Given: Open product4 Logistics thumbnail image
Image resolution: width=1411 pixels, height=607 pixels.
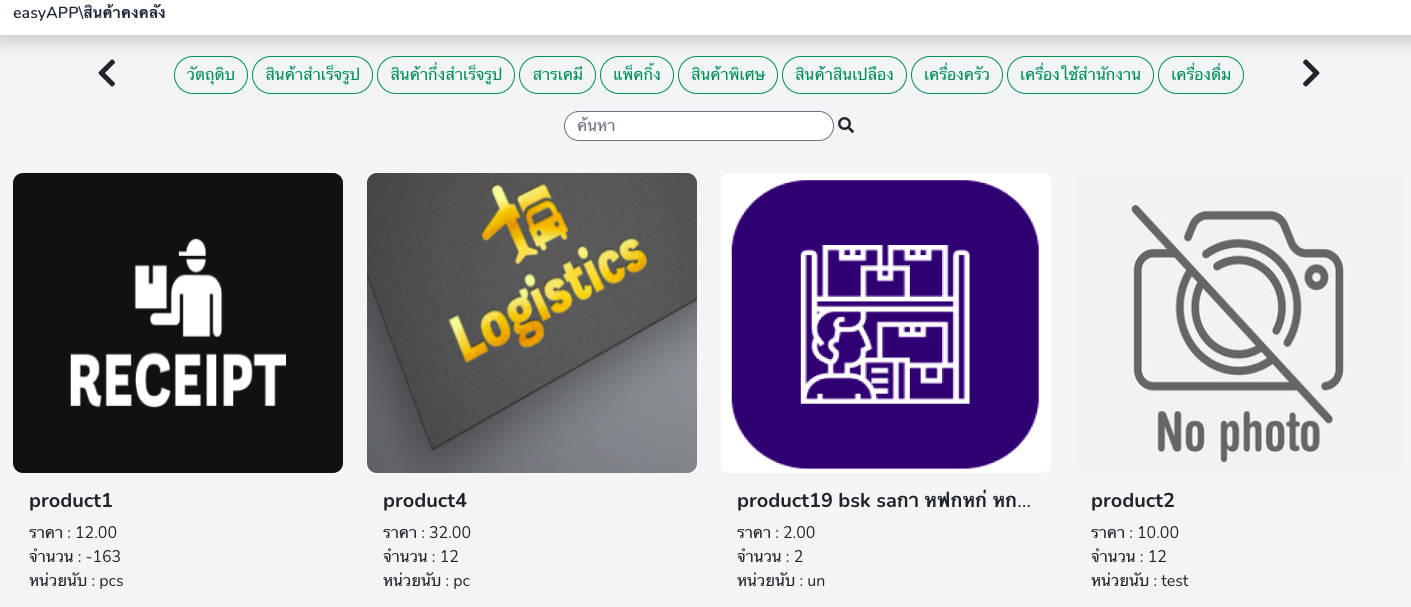Looking at the screenshot, I should (x=532, y=323).
